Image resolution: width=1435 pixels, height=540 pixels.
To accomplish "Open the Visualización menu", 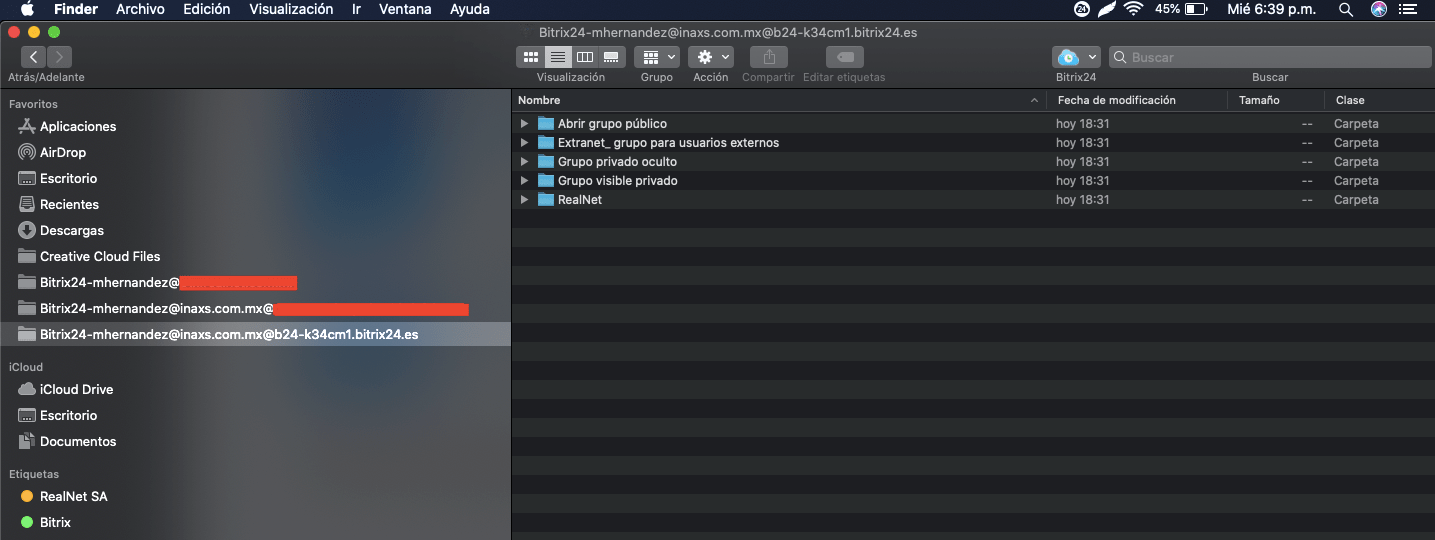I will click(291, 9).
